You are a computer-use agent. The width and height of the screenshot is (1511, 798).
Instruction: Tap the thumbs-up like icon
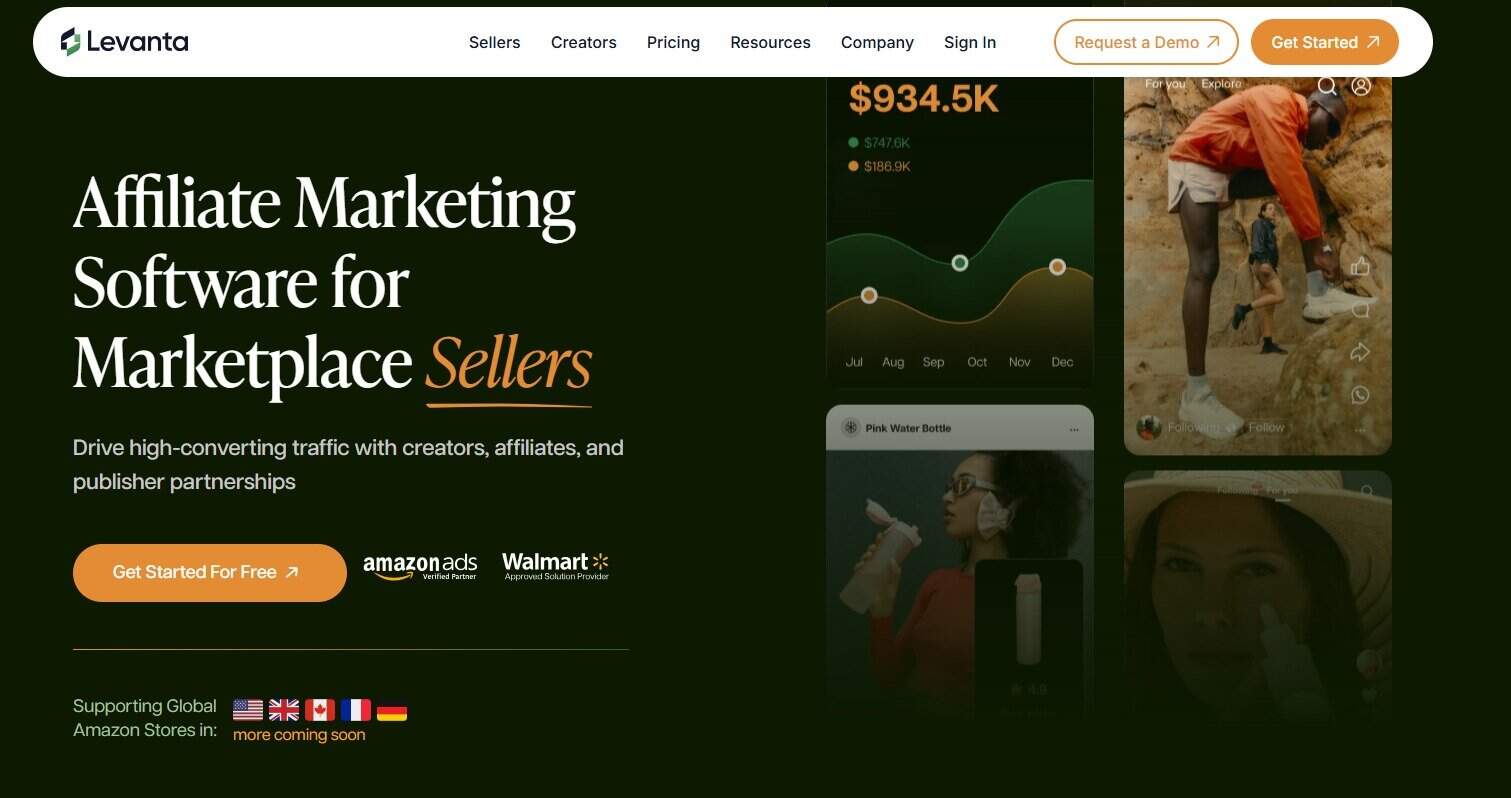1360,266
